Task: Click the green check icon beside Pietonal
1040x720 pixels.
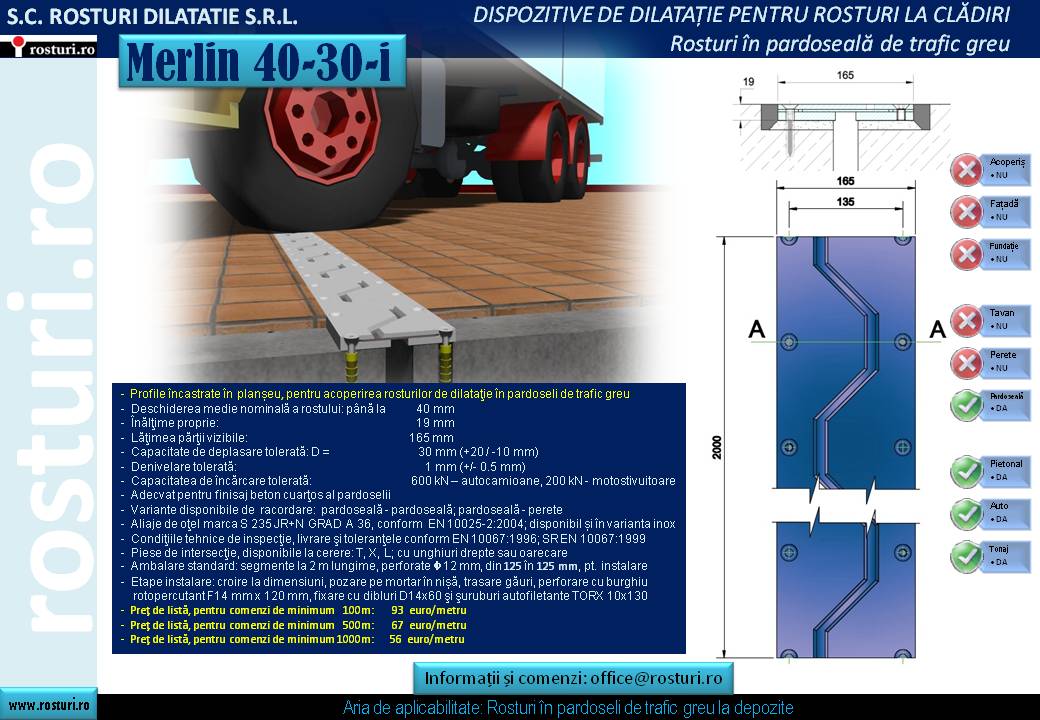Action: click(x=967, y=471)
